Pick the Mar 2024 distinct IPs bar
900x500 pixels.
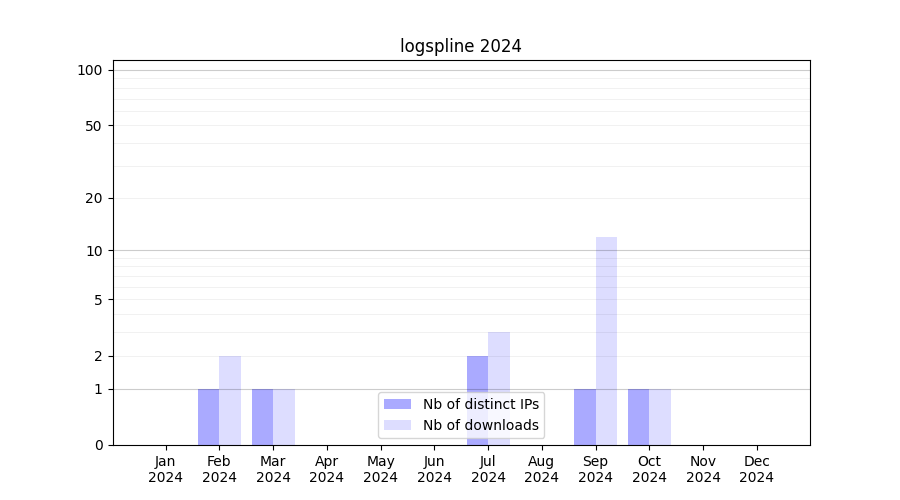pos(262,417)
